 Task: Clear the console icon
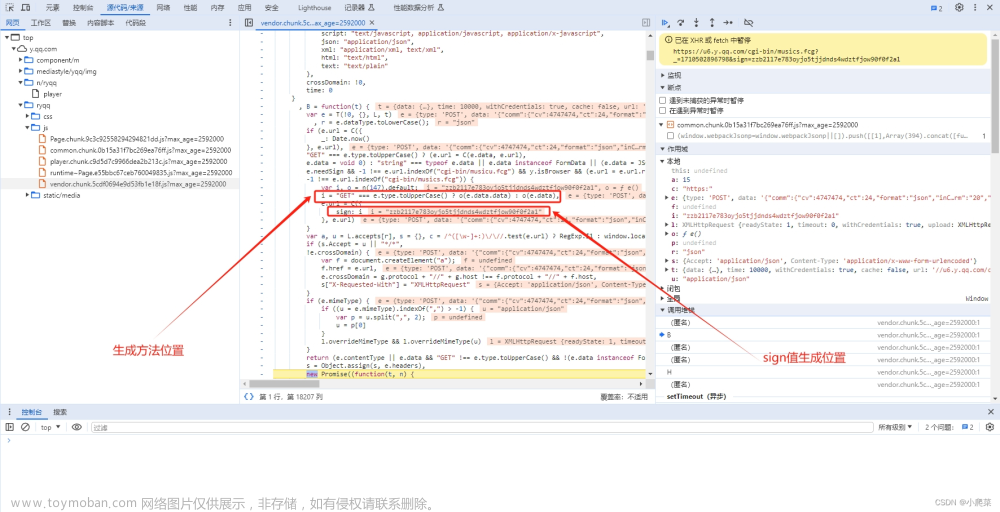click(x=26, y=427)
